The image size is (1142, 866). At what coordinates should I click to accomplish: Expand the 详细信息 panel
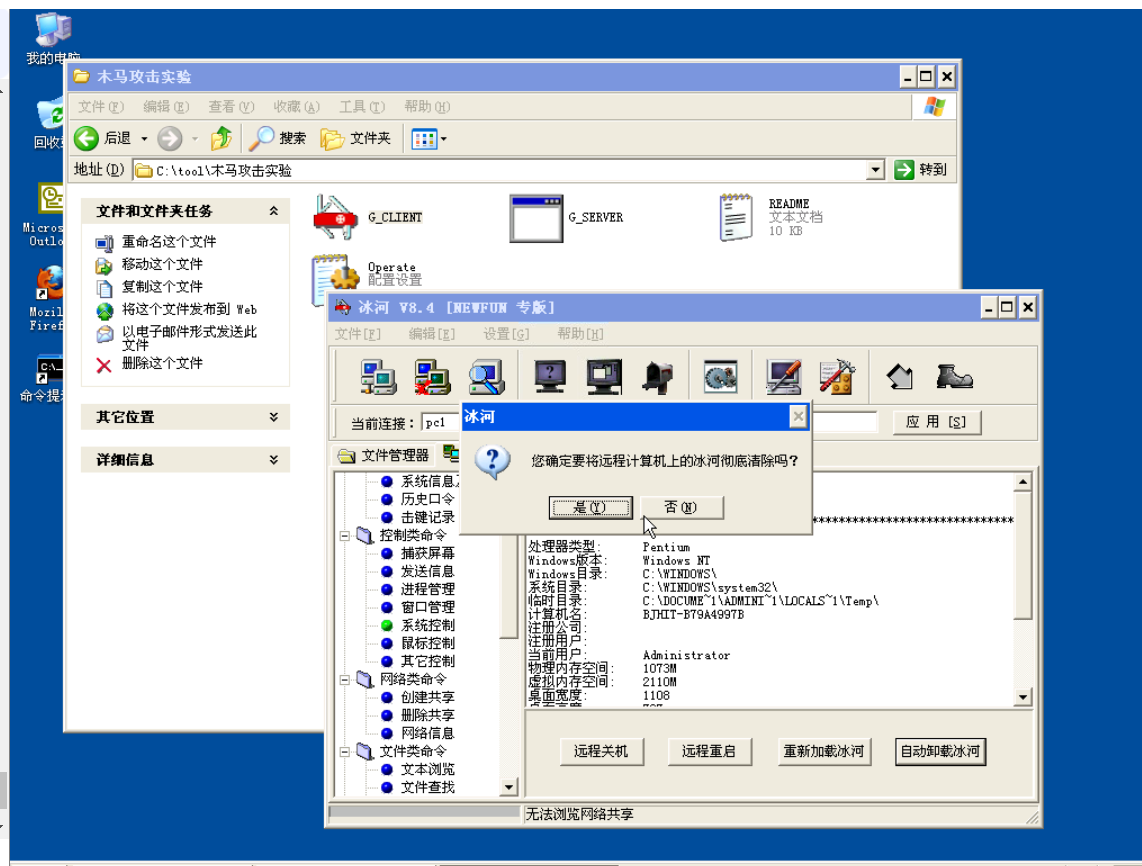[274, 460]
